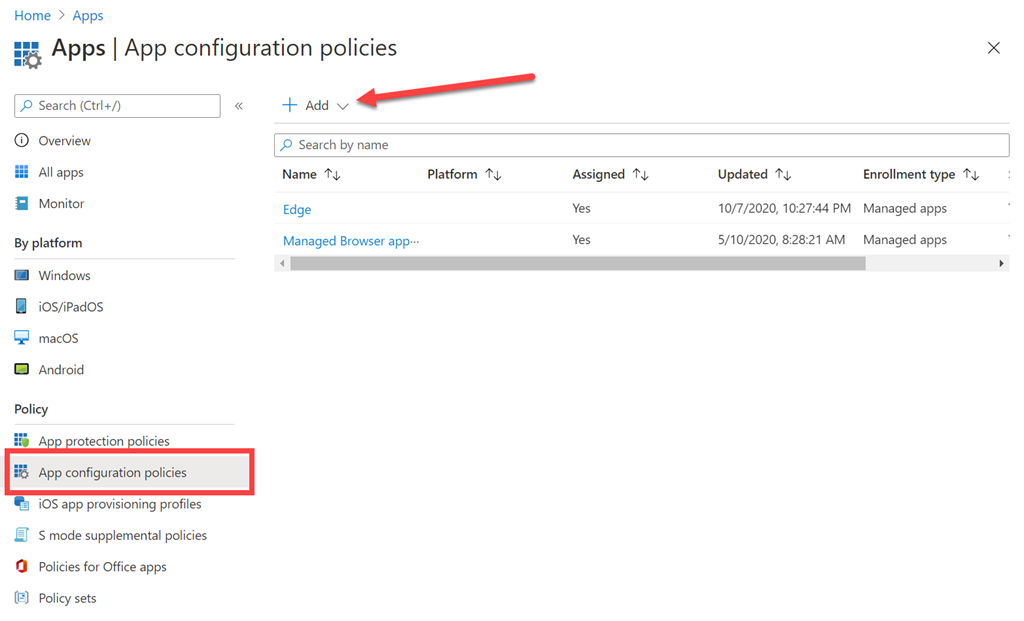This screenshot has height=621, width=1024.
Task: Select the iOS/iPadOS device icon
Action: [x=22, y=307]
